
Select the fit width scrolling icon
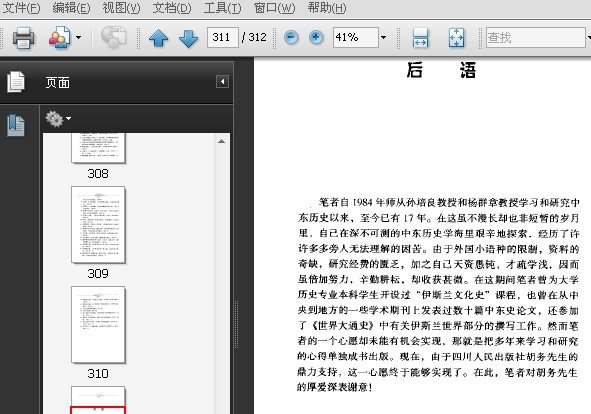tap(420, 37)
